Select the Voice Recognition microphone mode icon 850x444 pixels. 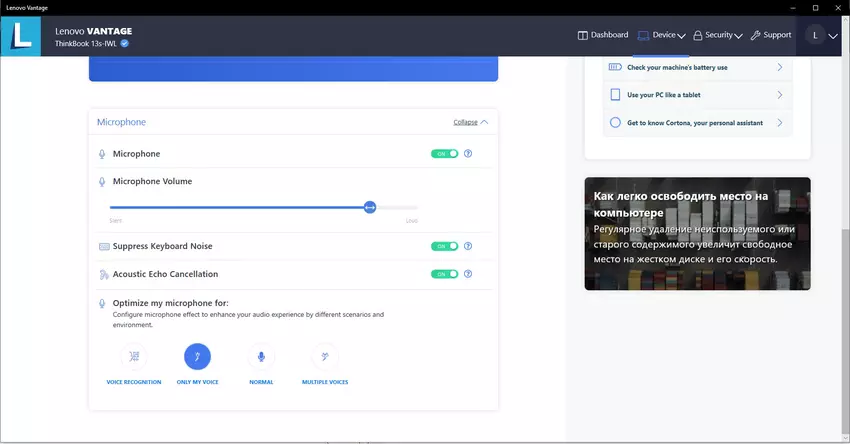point(134,357)
